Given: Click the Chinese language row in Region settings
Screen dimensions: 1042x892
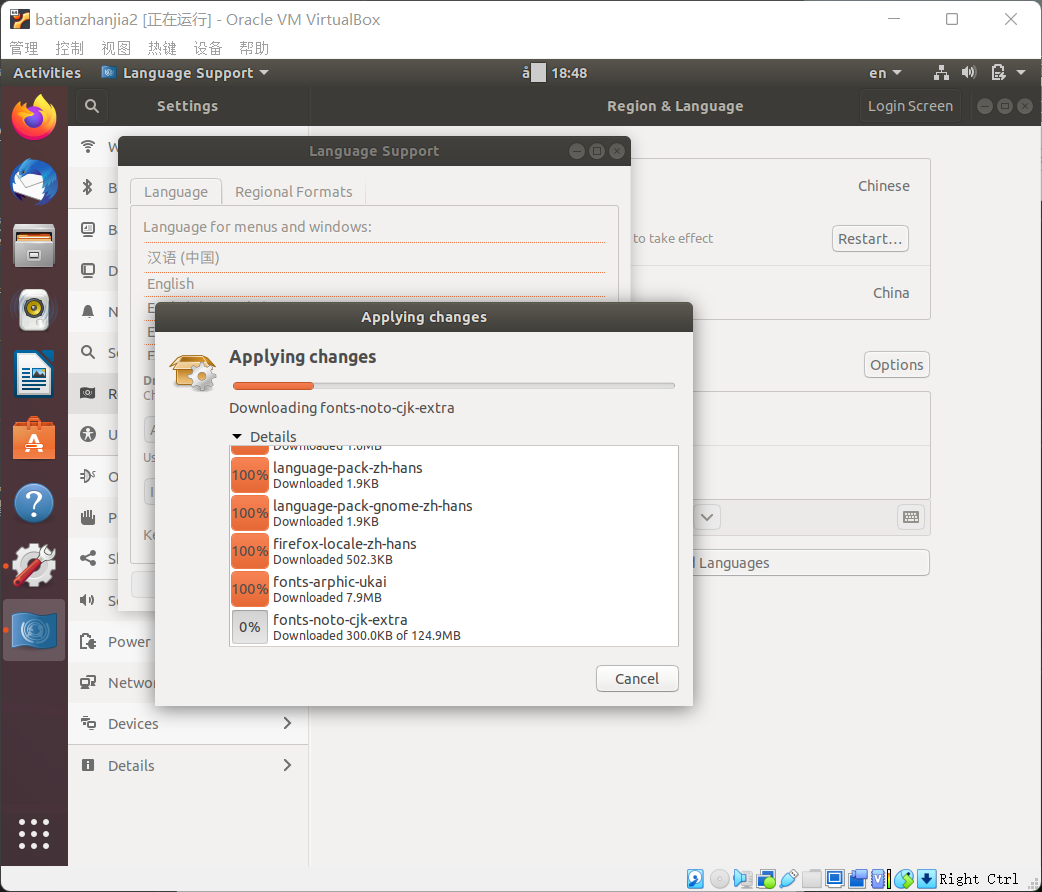Looking at the screenshot, I should [780, 186].
